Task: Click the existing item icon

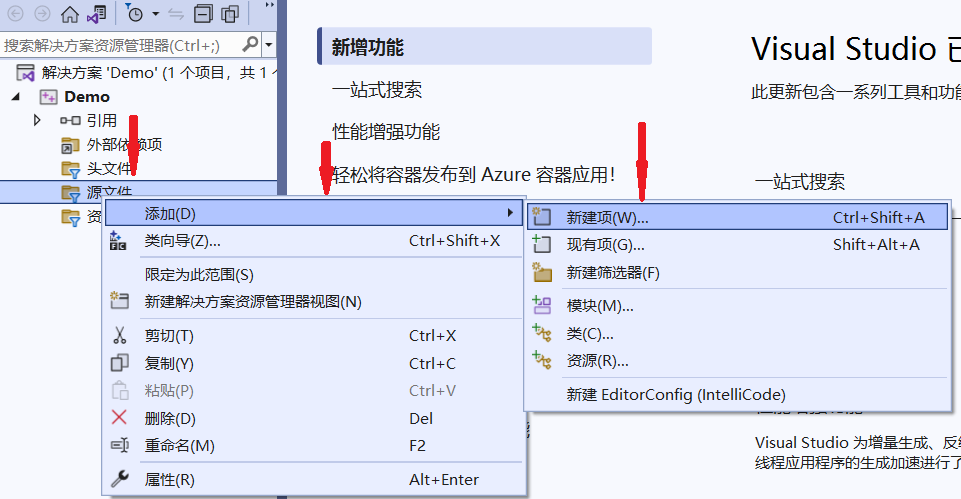Action: pyautogui.click(x=541, y=244)
